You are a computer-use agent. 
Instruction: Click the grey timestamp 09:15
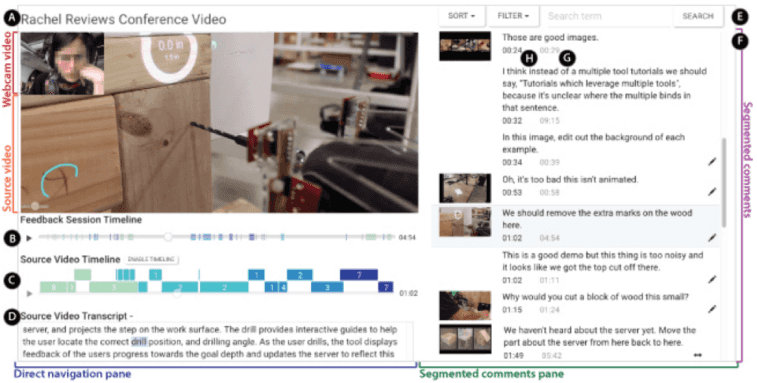[549, 121]
